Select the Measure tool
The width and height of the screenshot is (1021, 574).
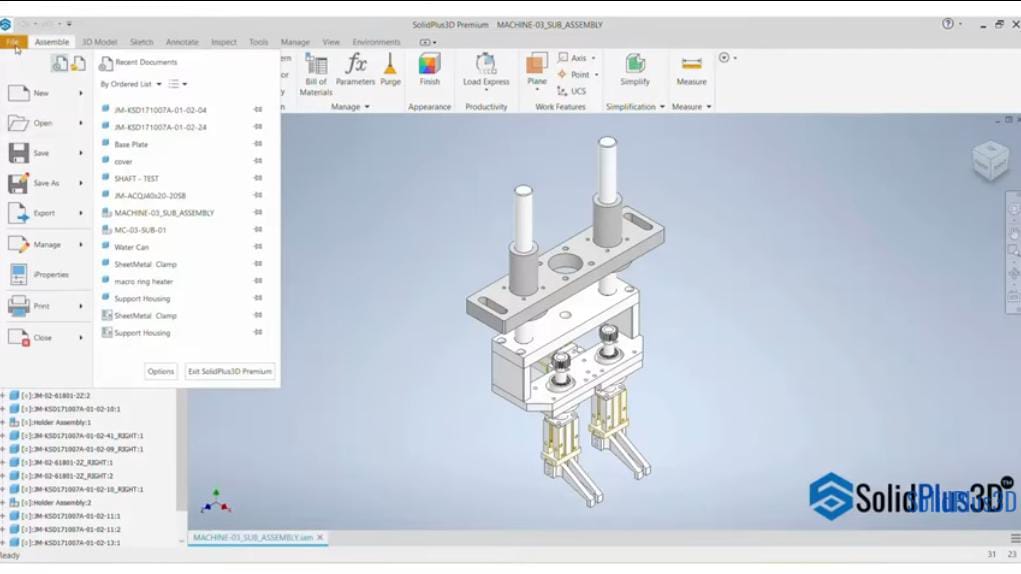691,70
